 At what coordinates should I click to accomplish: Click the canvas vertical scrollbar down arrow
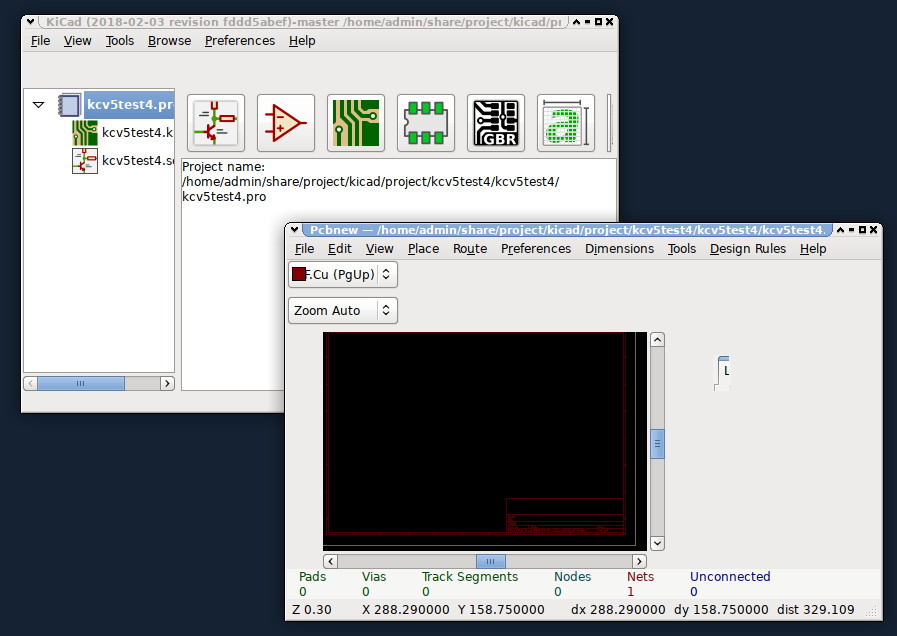(657, 543)
